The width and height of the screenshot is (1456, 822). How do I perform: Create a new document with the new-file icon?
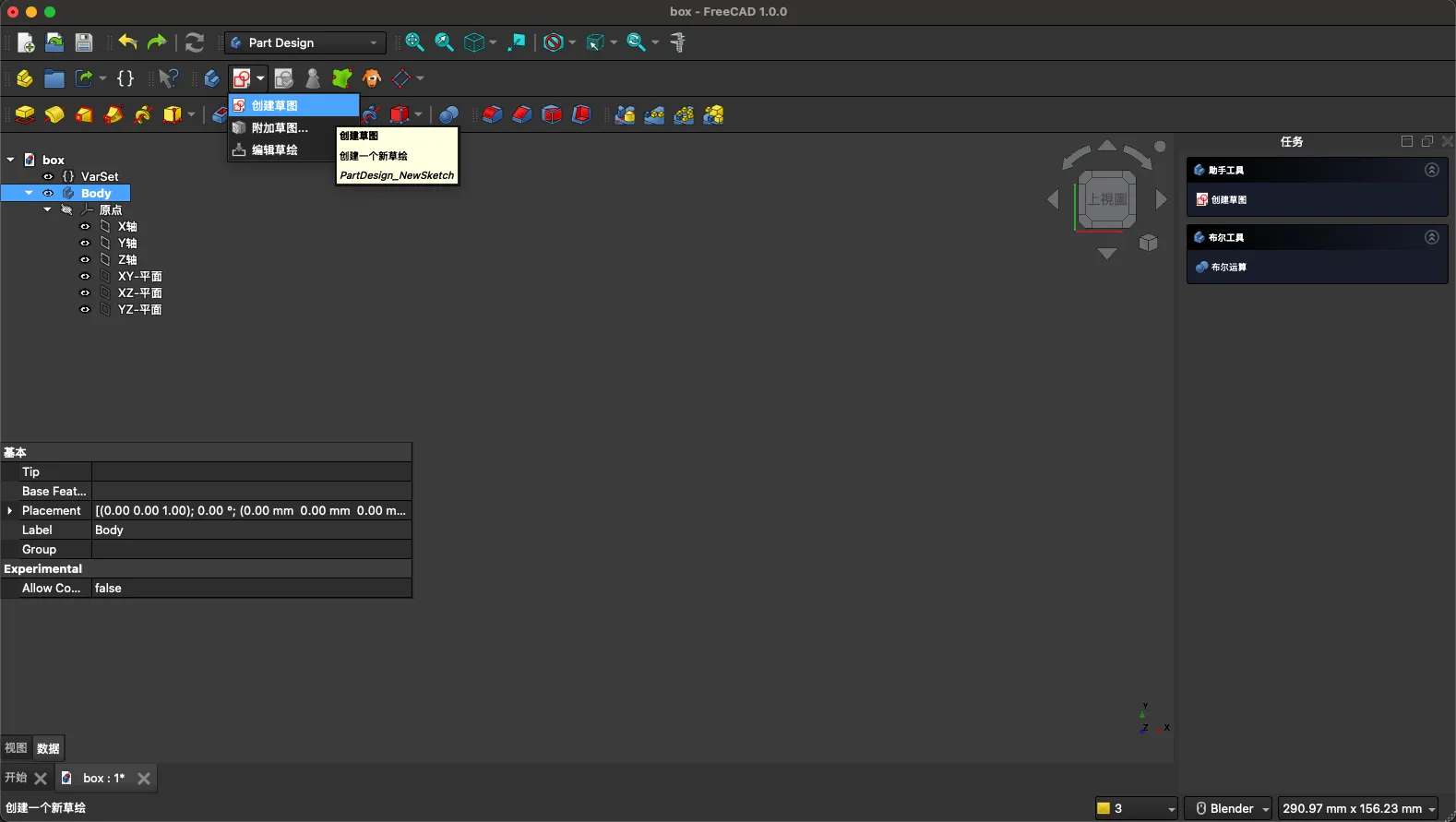pyautogui.click(x=26, y=42)
